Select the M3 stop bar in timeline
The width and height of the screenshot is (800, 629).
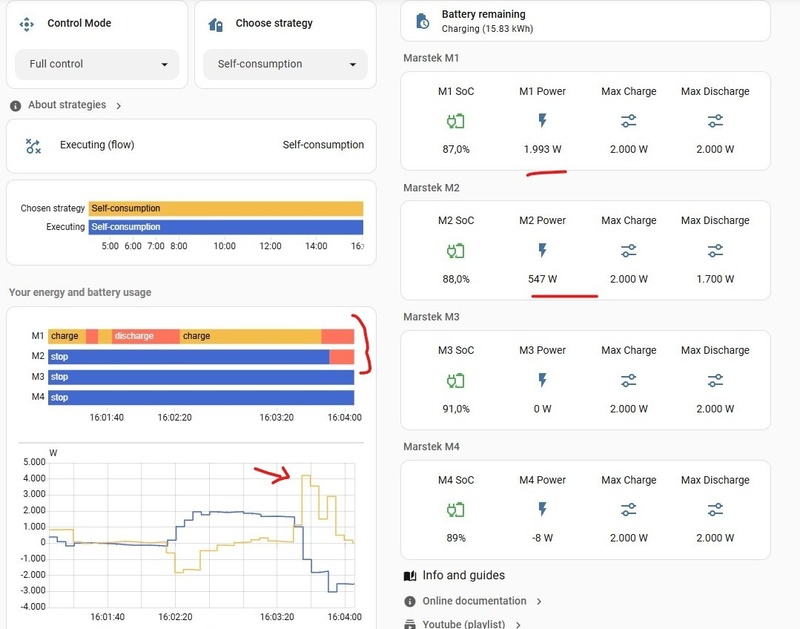201,377
